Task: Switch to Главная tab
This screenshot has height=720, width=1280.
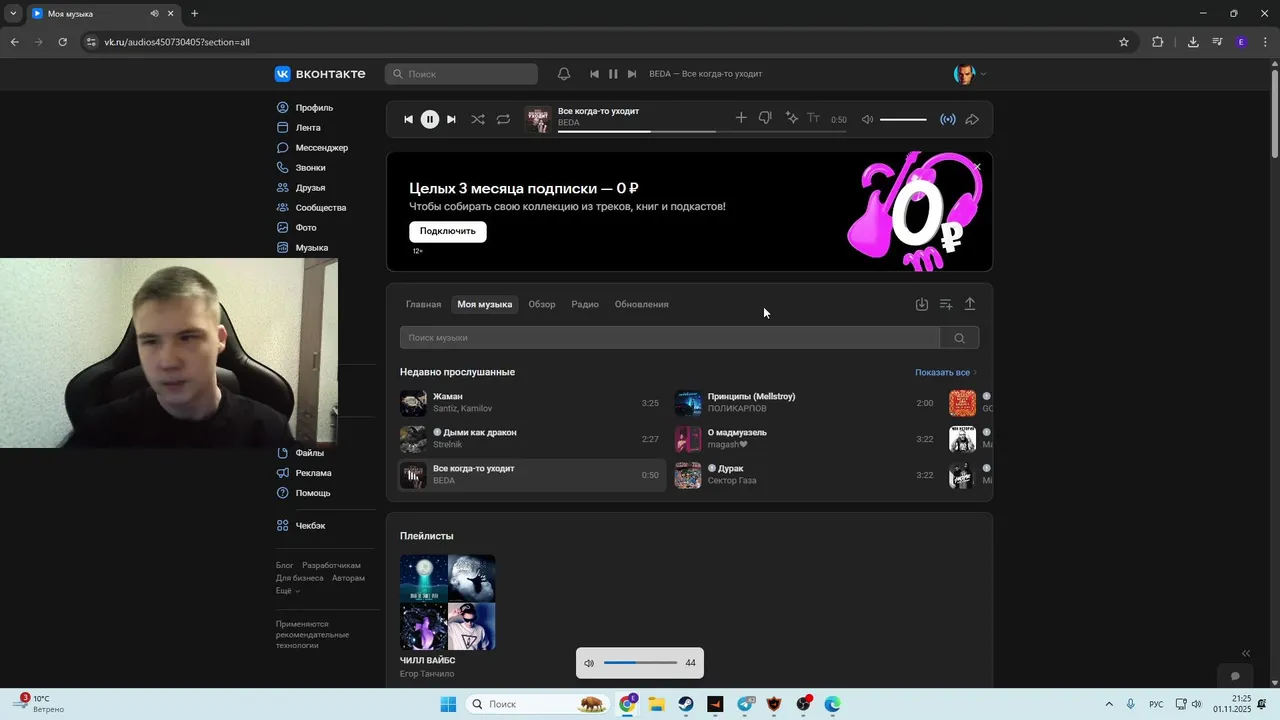Action: 423,304
